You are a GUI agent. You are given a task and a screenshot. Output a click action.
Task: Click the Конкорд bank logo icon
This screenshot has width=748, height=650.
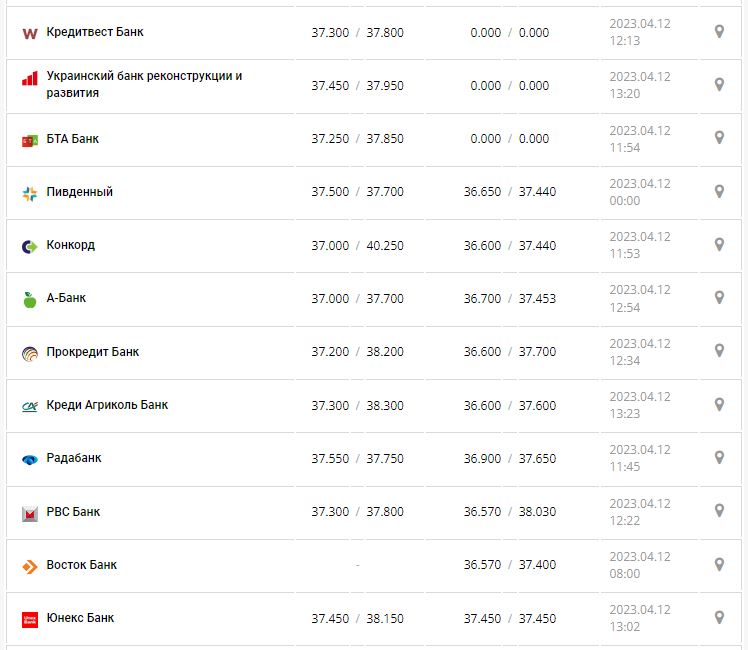click(29, 246)
